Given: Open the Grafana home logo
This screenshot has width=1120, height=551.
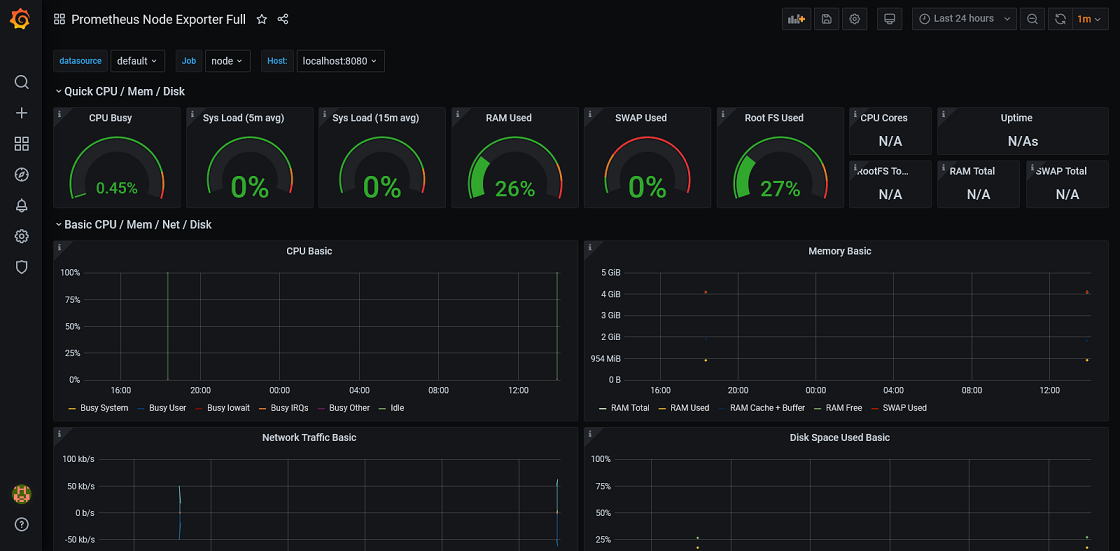Looking at the screenshot, I should (21, 19).
